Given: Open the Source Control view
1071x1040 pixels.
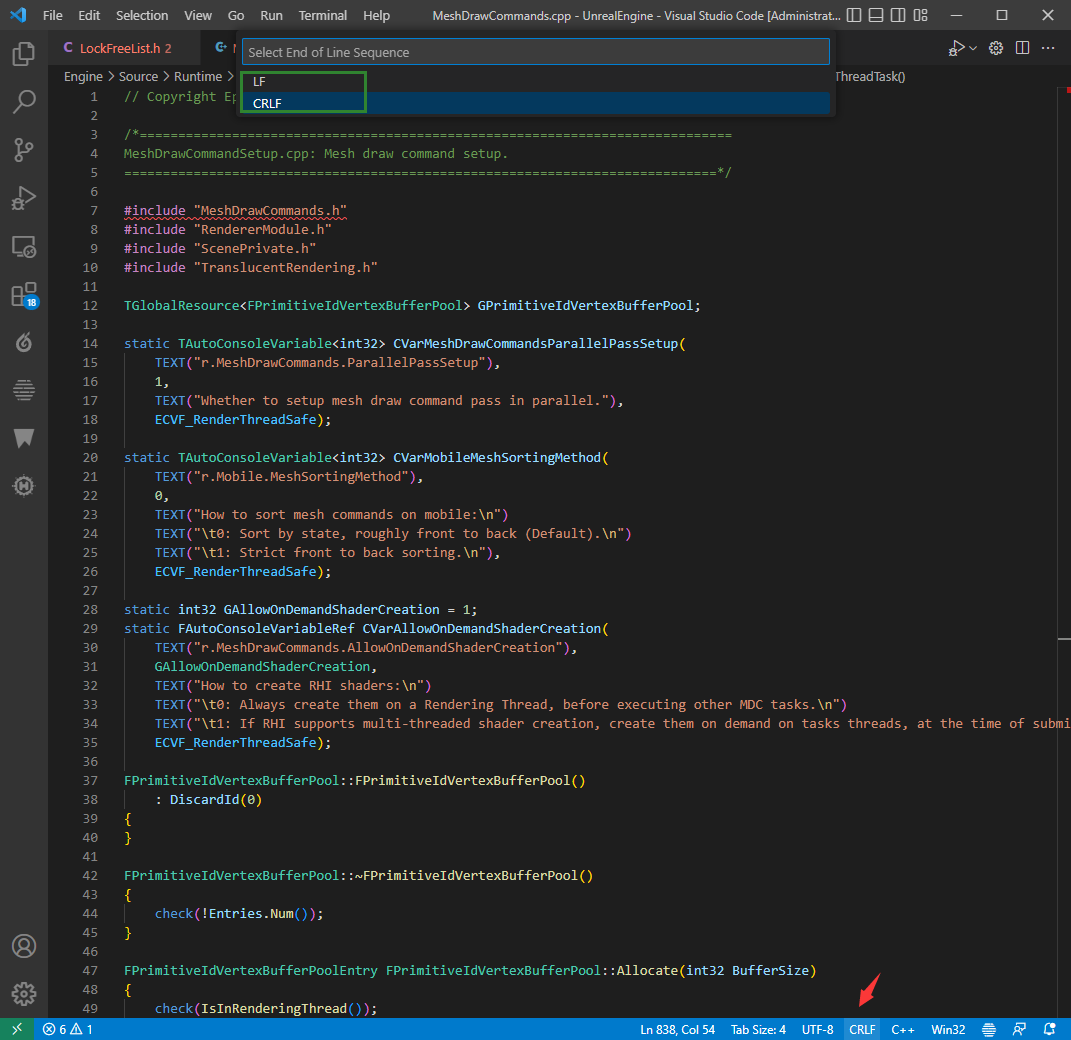Looking at the screenshot, I should pos(24,150).
